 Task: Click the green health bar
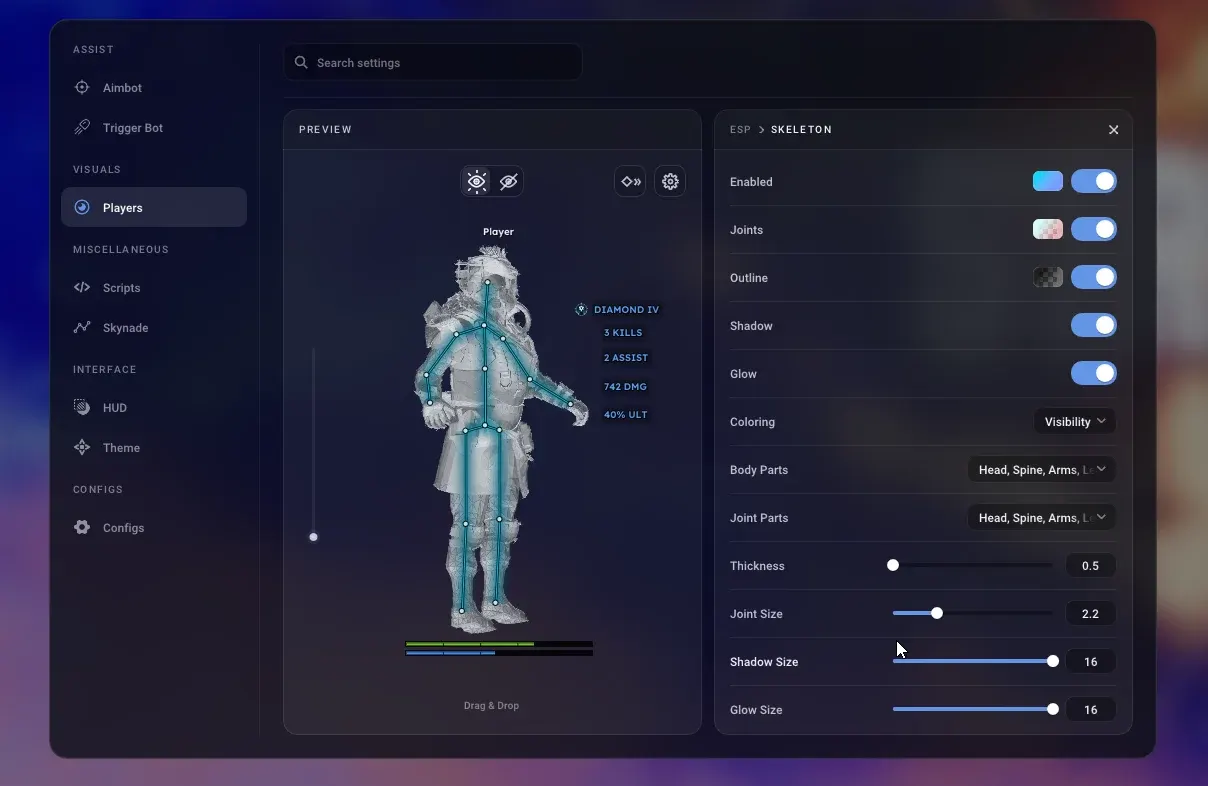[x=499, y=644]
